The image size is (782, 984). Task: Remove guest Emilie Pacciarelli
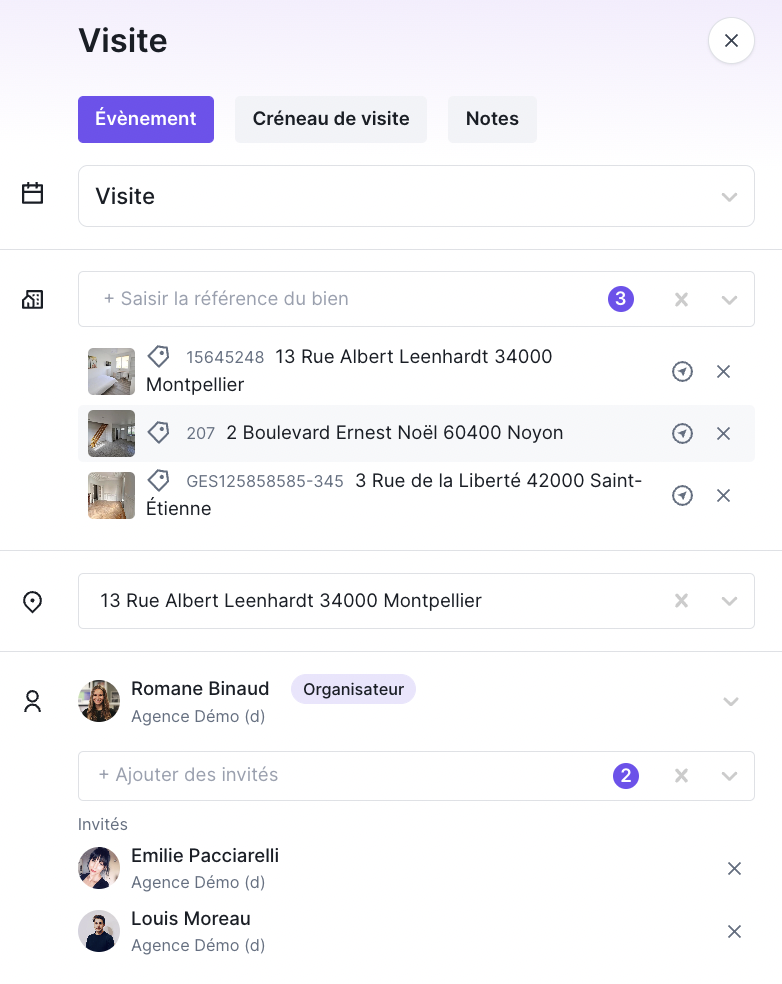(734, 869)
